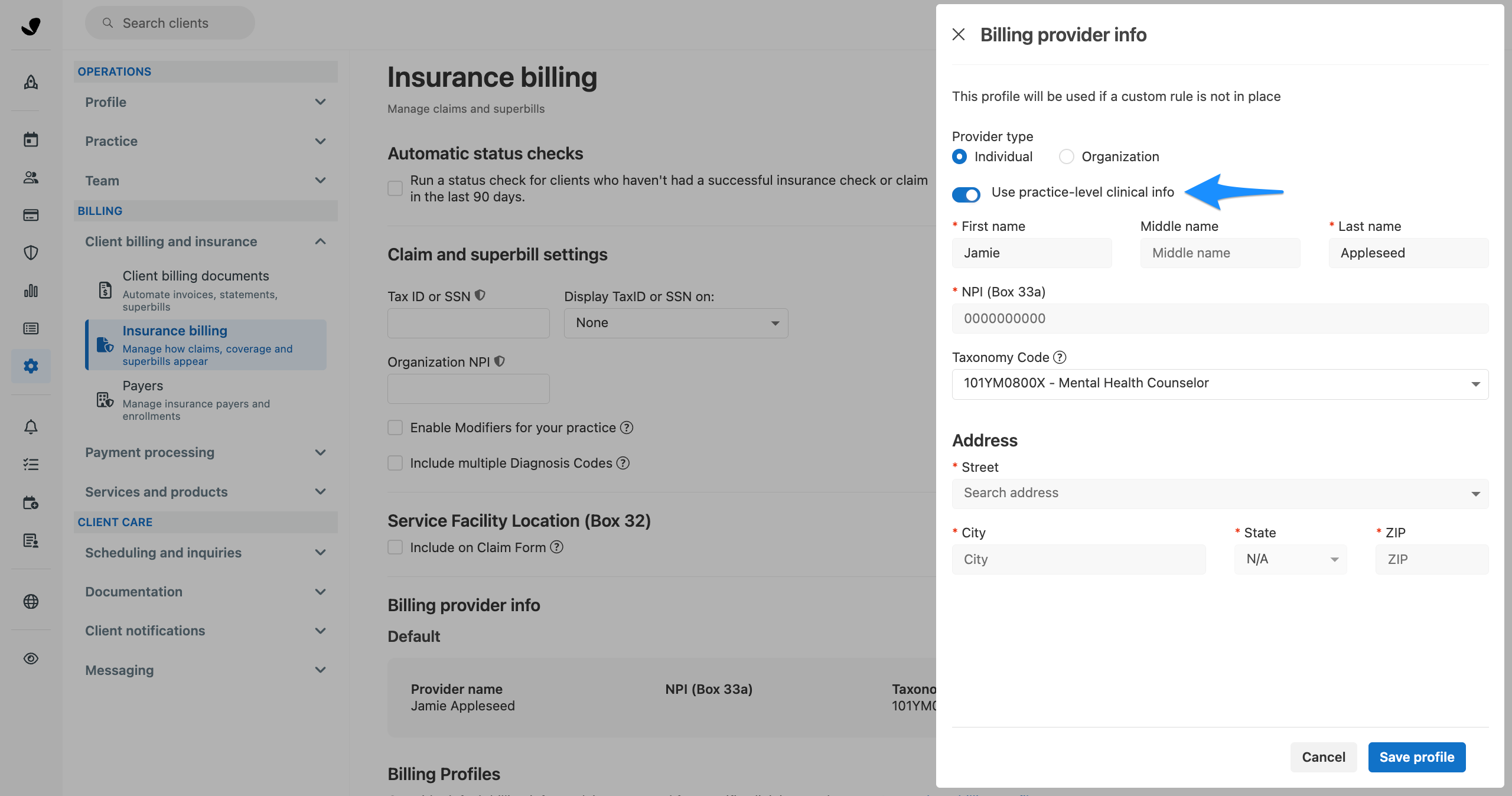Screen dimensions: 1512x796
Task: Click the City input field
Action: 1079,559
